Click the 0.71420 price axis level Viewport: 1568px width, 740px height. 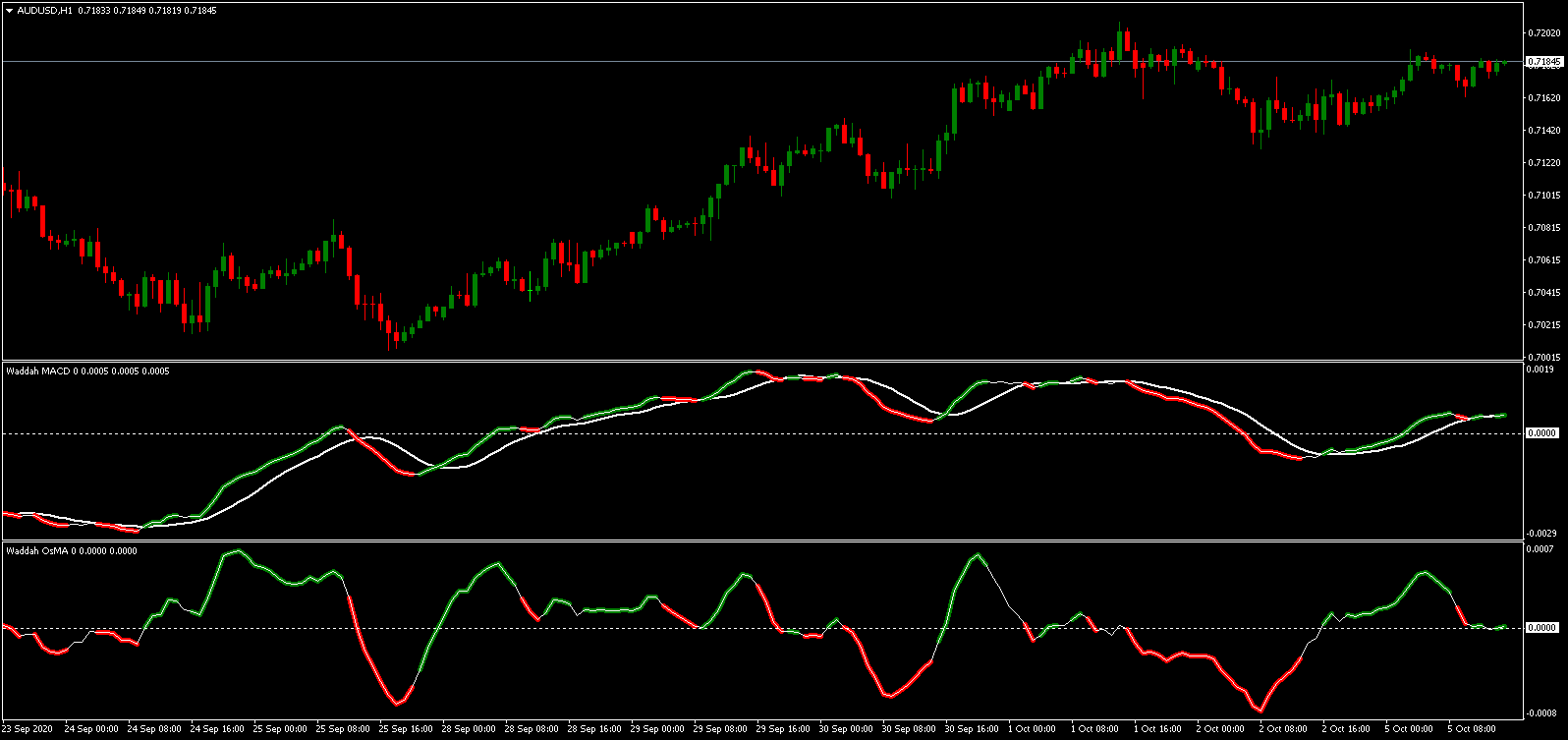[1545, 130]
